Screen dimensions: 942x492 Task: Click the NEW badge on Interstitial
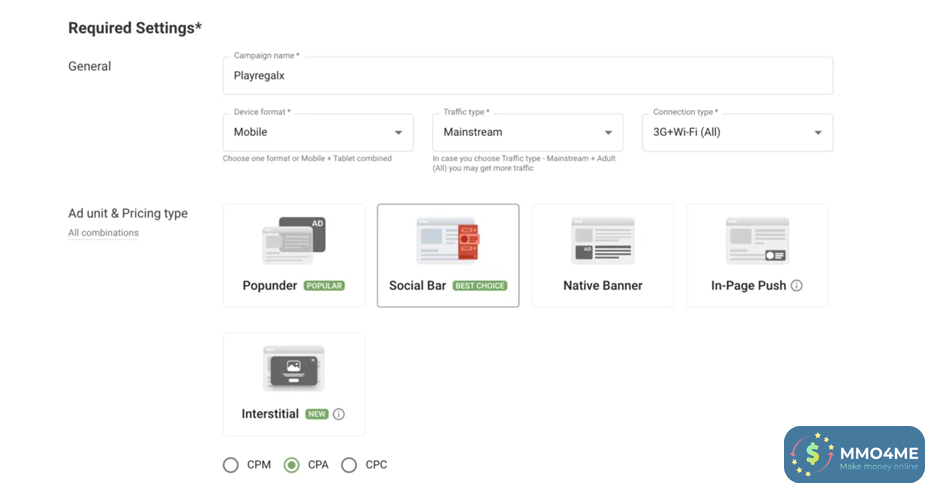pyautogui.click(x=317, y=414)
